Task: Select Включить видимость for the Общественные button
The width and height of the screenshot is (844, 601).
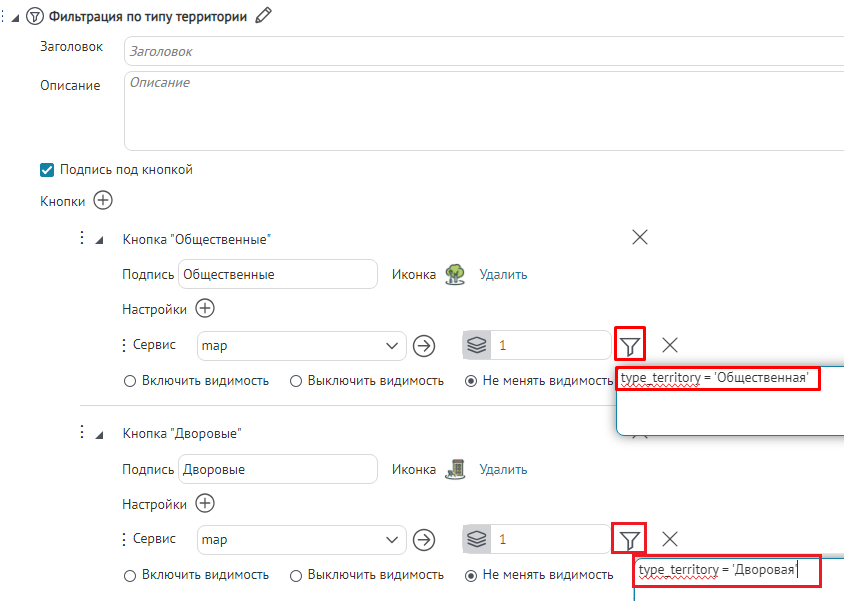Action: [x=129, y=381]
